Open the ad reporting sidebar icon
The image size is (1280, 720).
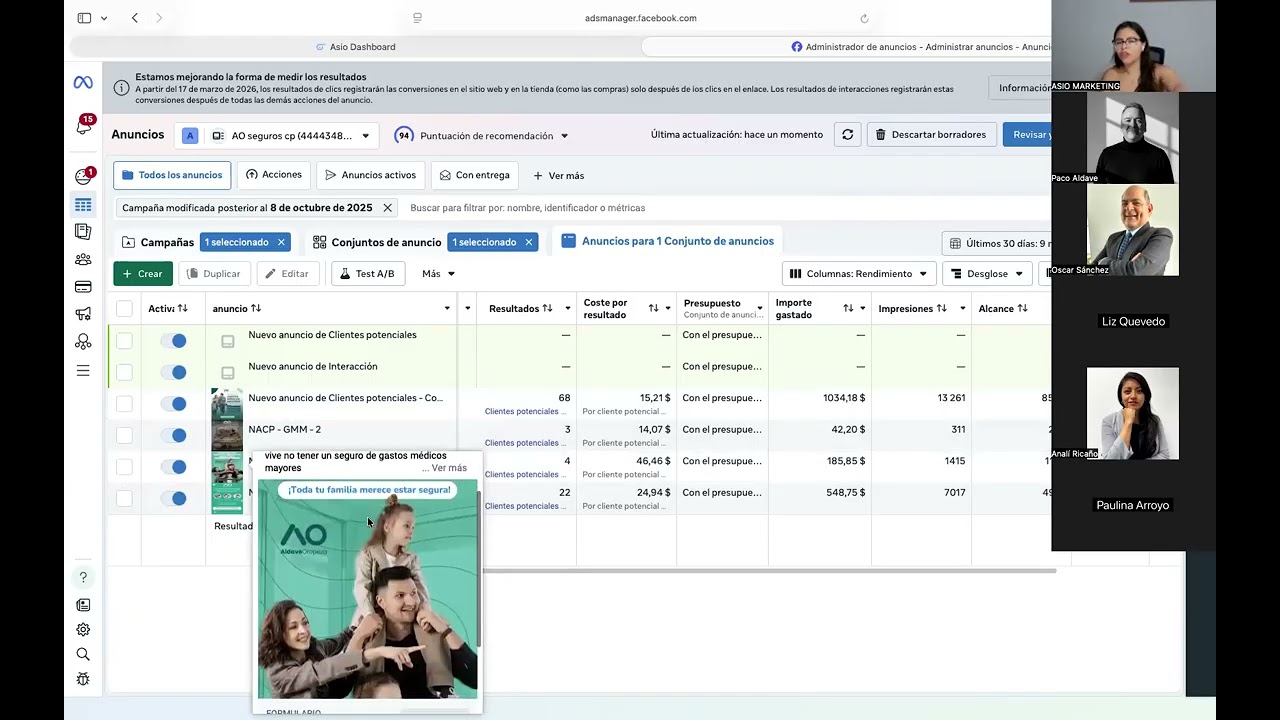[x=83, y=232]
